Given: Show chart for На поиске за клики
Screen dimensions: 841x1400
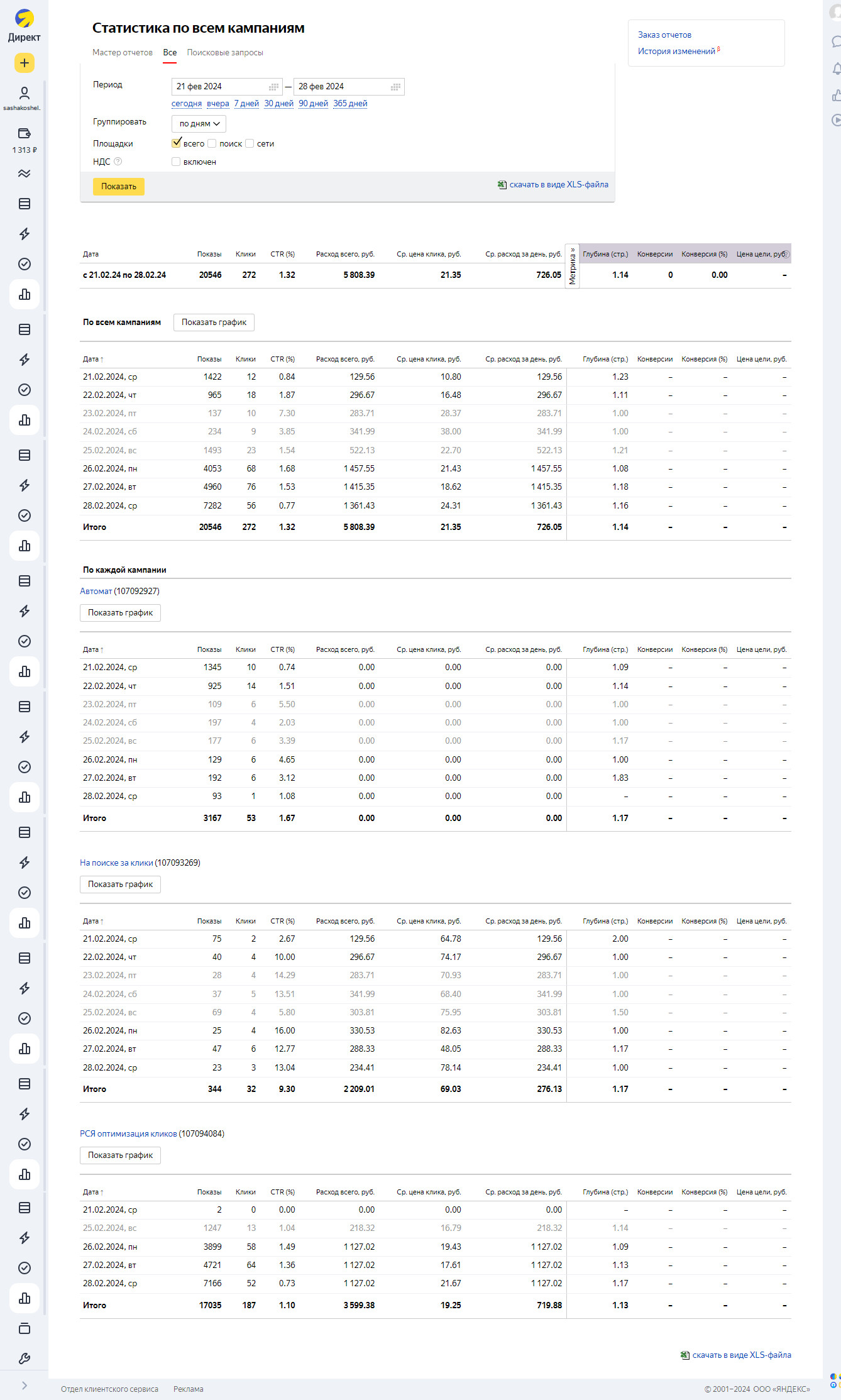Looking at the screenshot, I should (120, 885).
